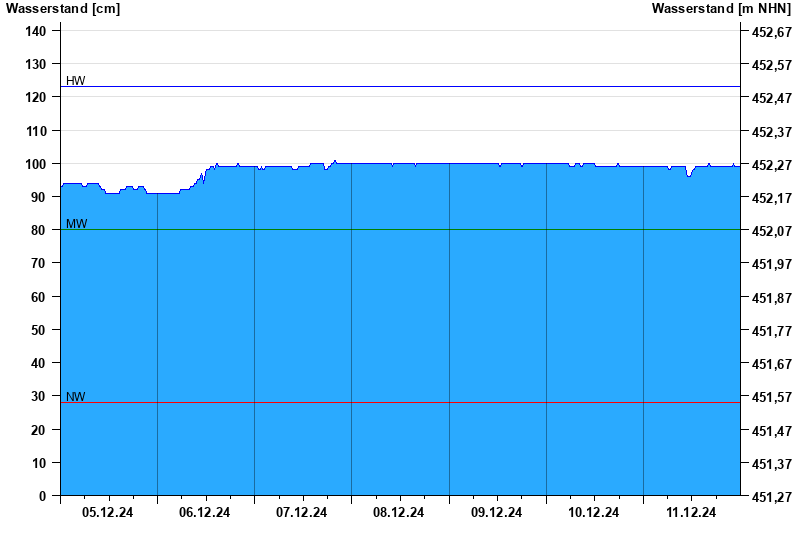Click the blue HW threshold line
The image size is (800, 550).
tap(400, 87)
